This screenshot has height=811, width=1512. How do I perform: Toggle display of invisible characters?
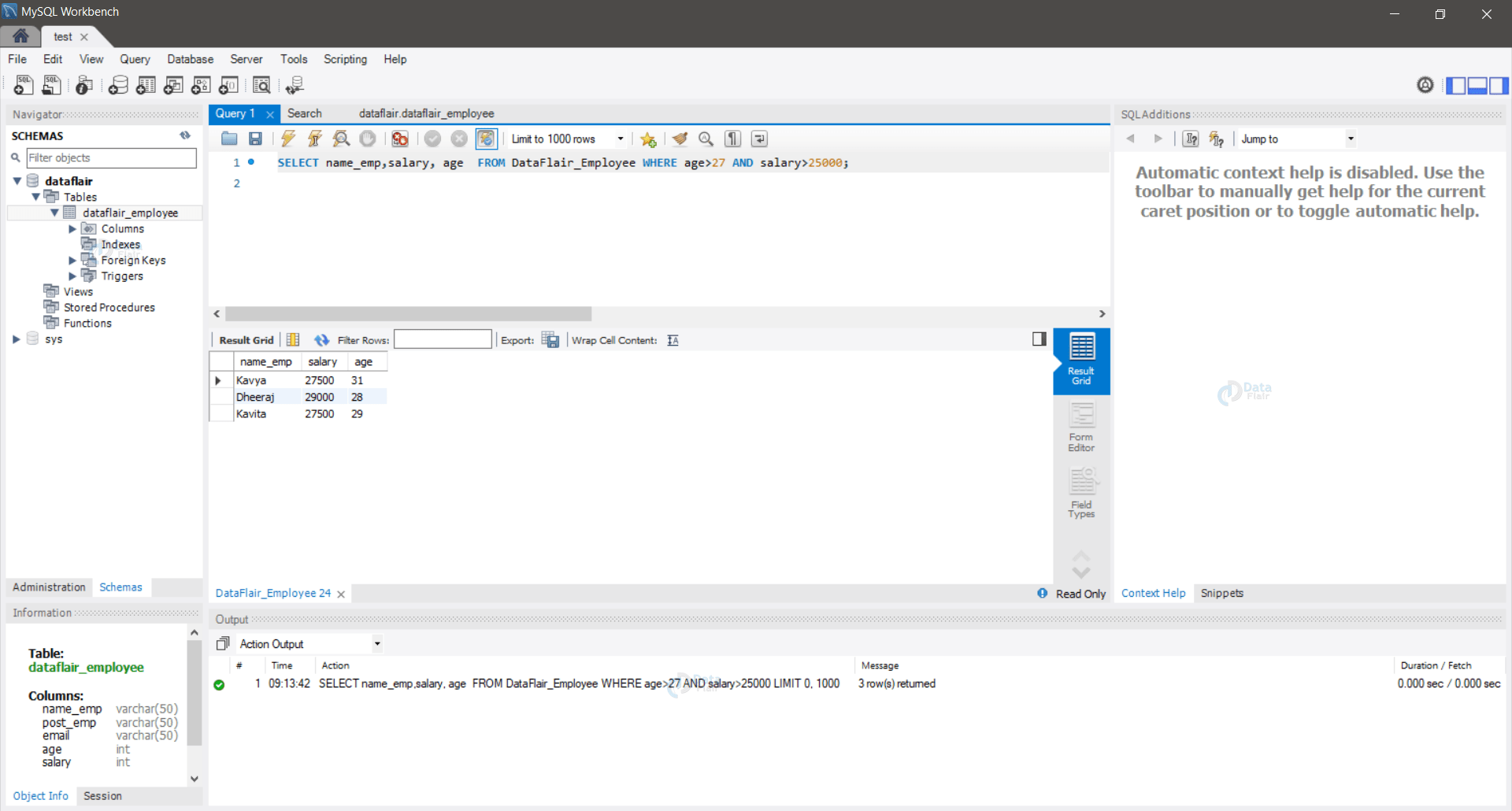733,139
